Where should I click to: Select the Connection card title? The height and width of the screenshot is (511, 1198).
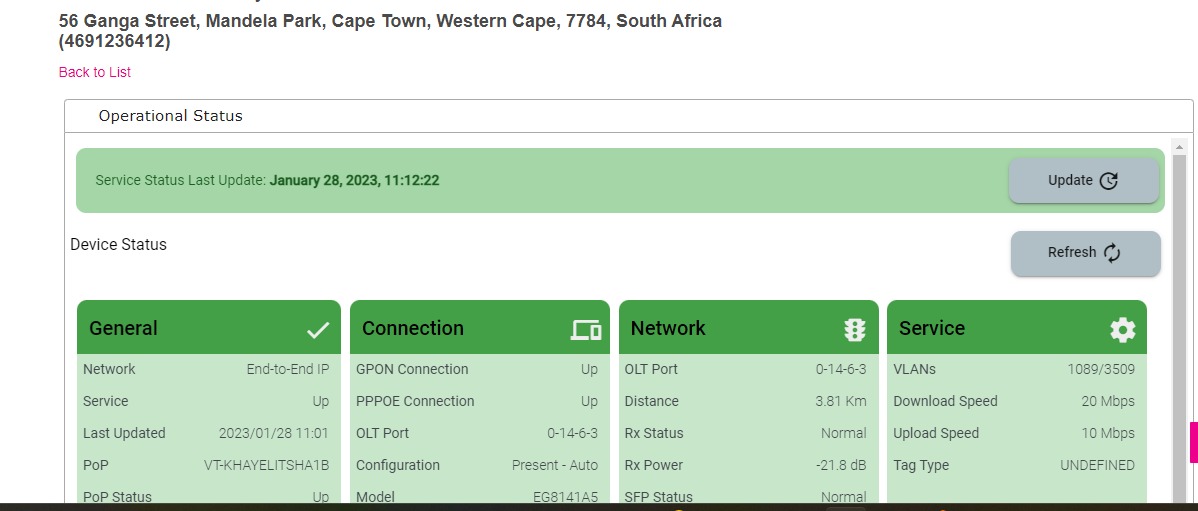[x=413, y=328]
